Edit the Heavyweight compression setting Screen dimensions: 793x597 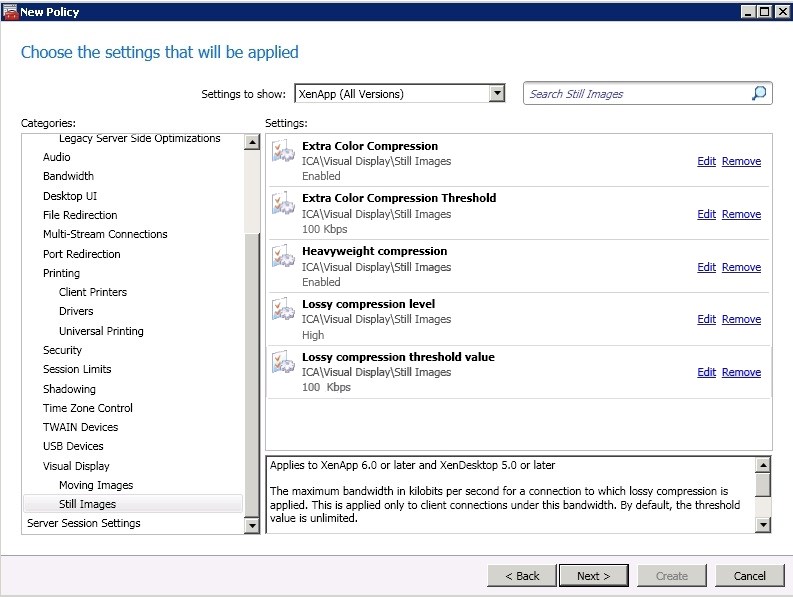tap(706, 267)
